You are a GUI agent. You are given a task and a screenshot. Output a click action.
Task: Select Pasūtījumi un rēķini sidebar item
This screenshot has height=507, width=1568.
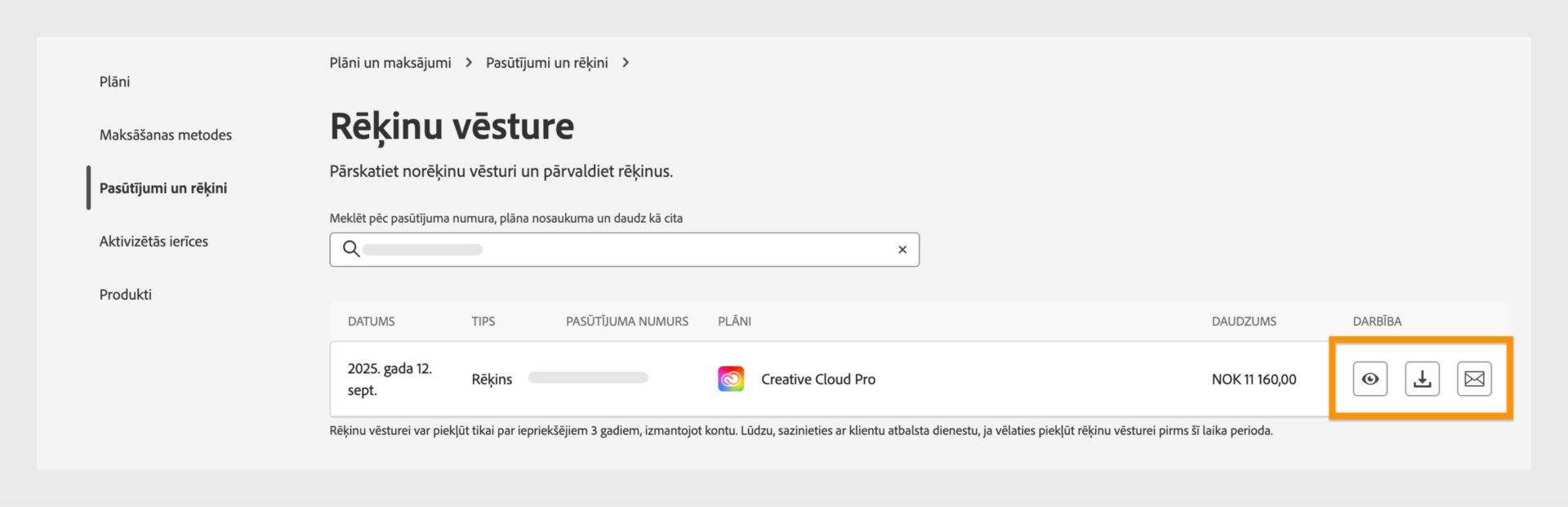click(x=163, y=189)
